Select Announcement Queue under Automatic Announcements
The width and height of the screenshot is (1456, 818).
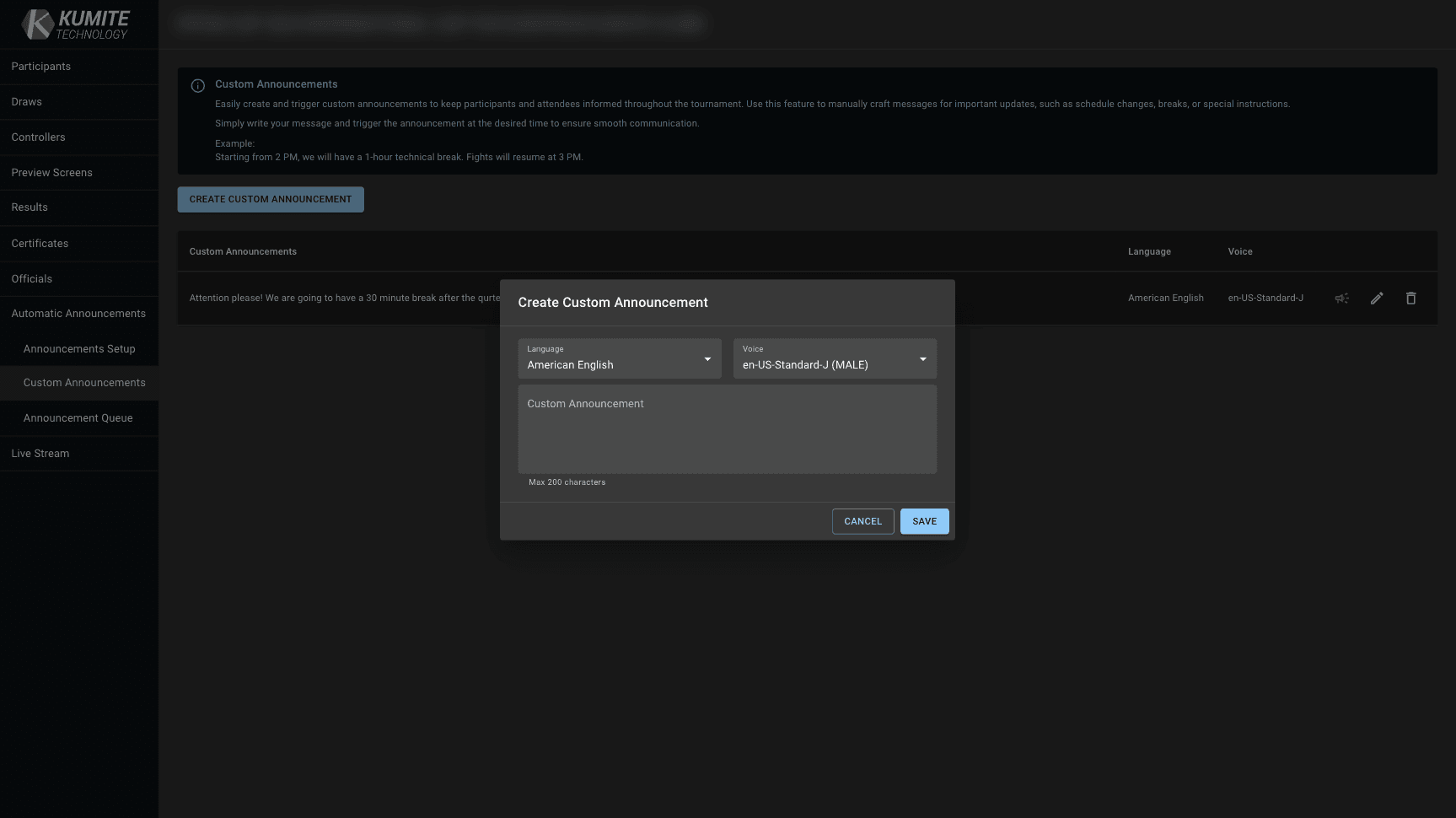(78, 417)
